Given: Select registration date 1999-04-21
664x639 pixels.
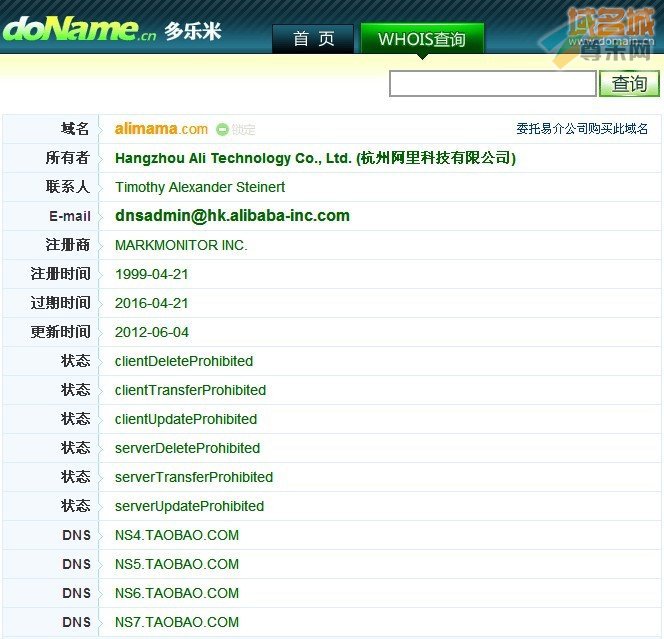Looking at the screenshot, I should click(x=152, y=274).
